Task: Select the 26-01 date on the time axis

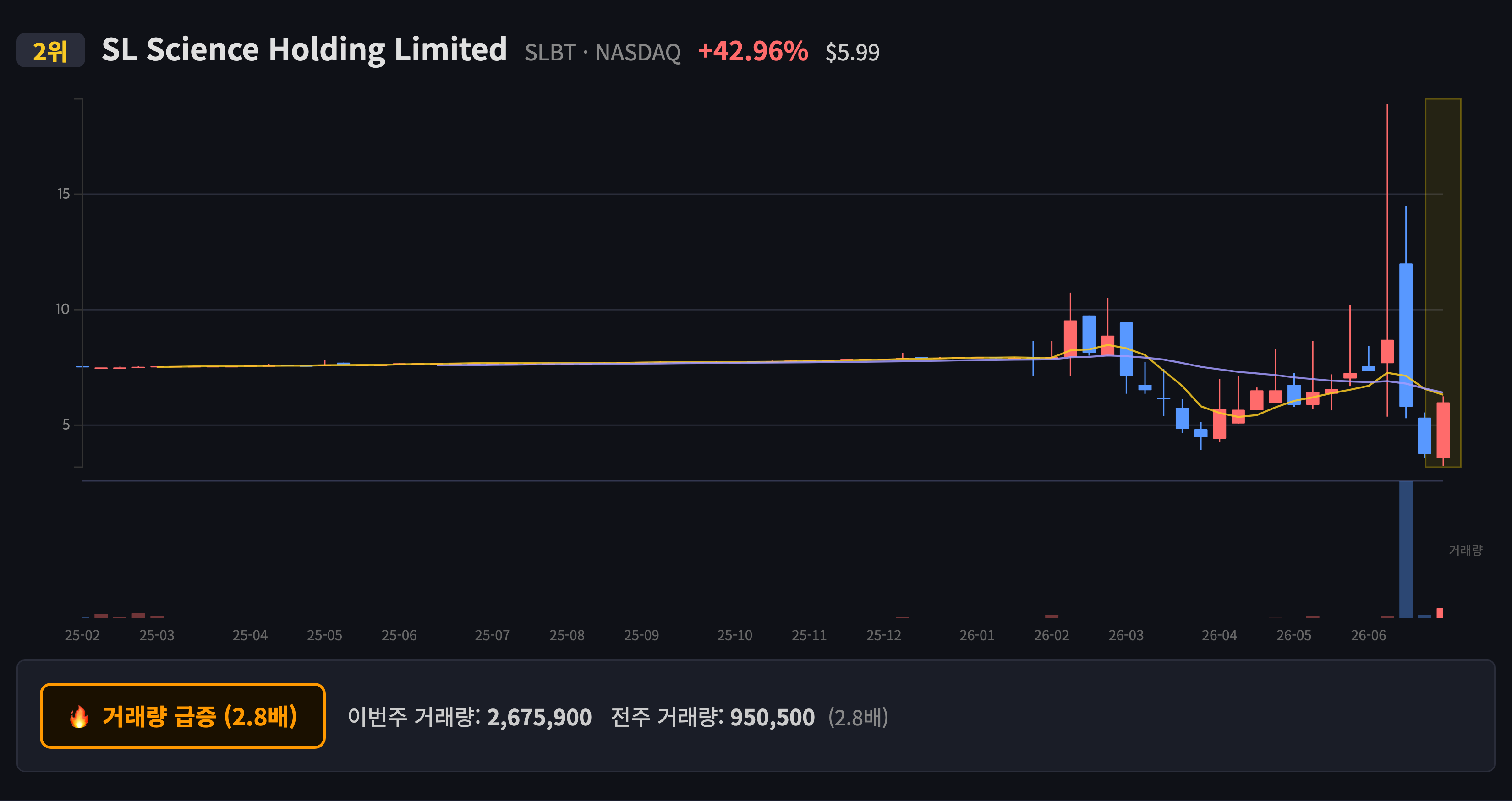Action: [x=977, y=635]
